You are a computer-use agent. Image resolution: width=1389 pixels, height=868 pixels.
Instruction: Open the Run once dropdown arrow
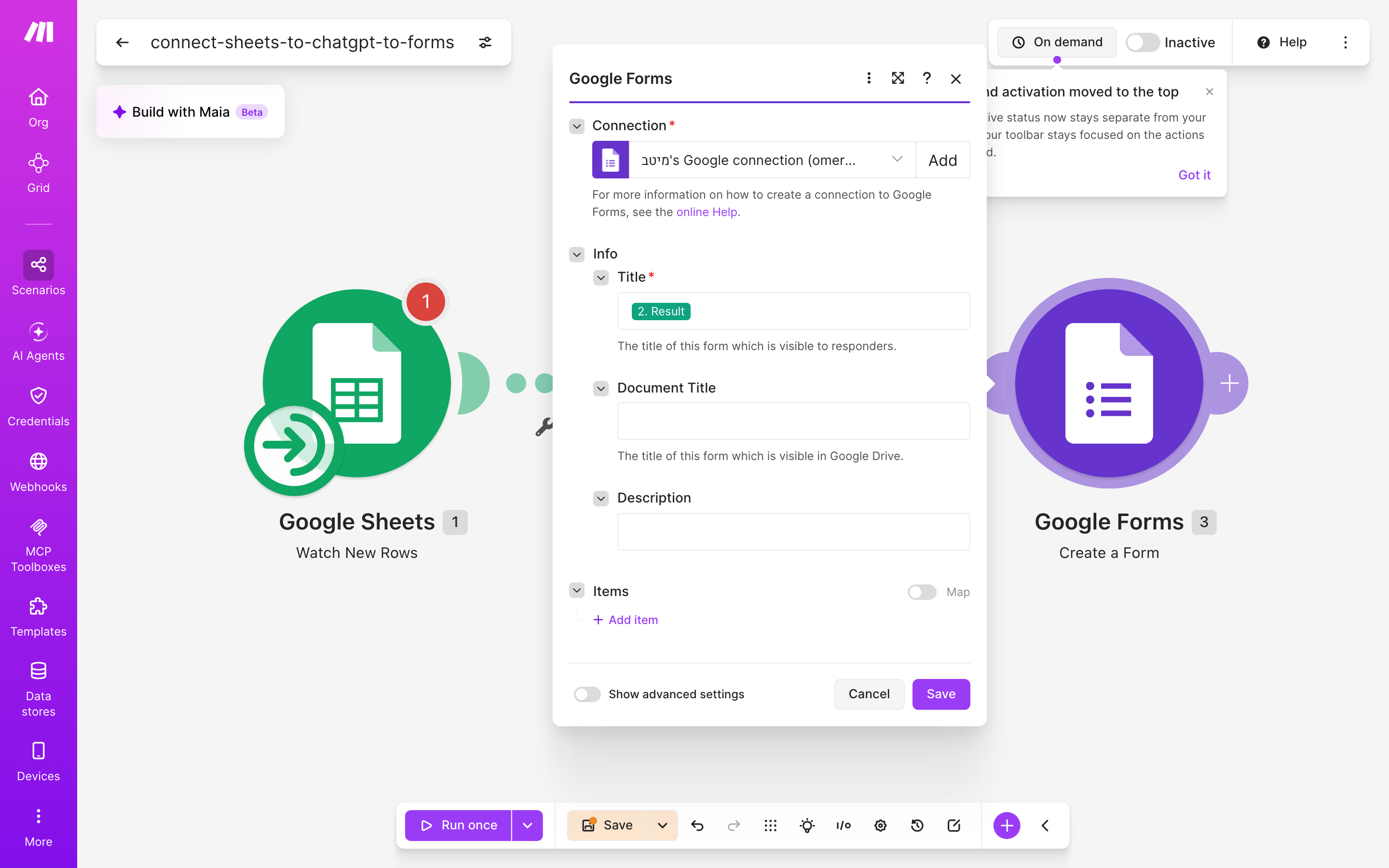click(528, 826)
